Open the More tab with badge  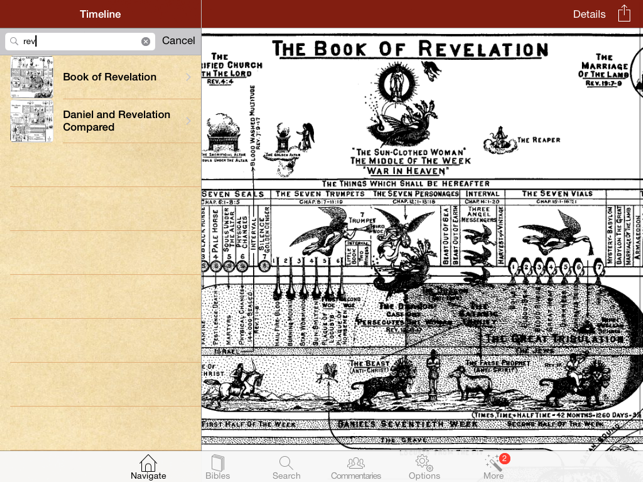(494, 466)
